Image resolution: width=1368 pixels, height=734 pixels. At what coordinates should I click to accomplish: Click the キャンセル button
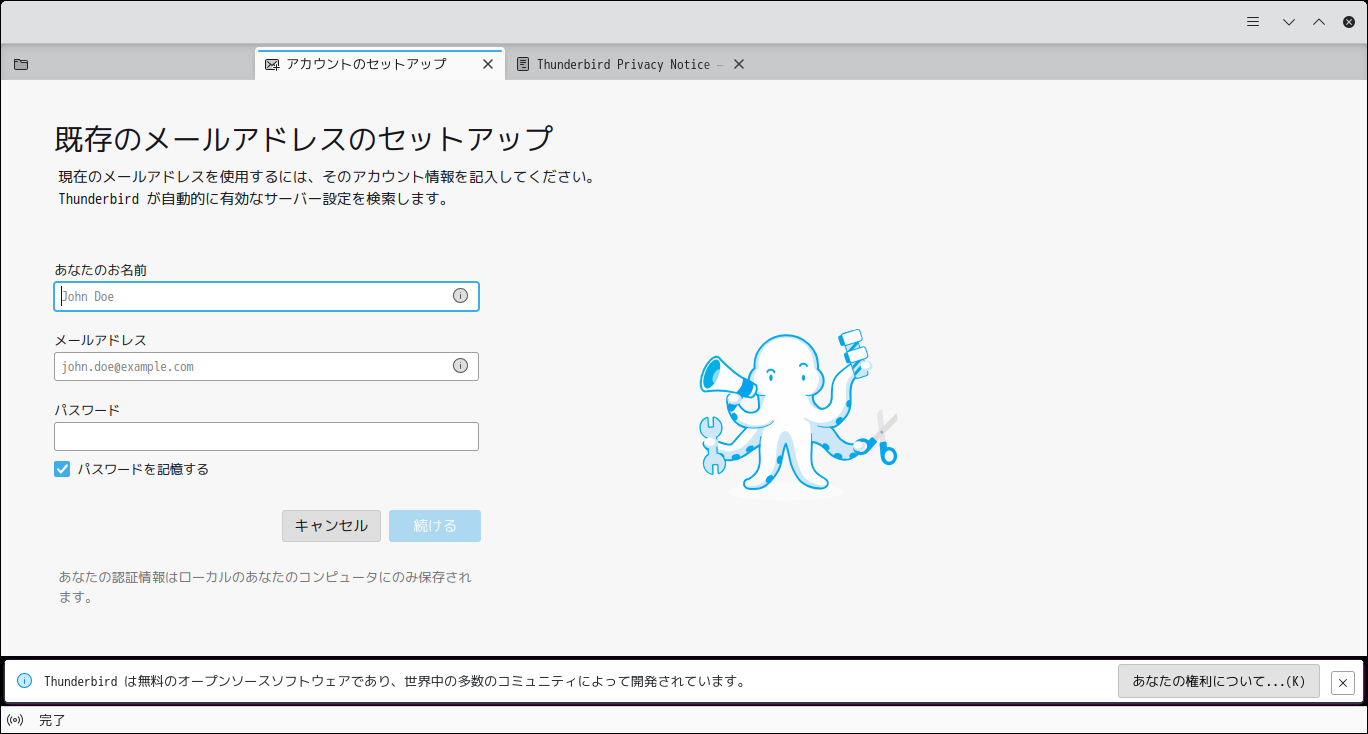(331, 525)
